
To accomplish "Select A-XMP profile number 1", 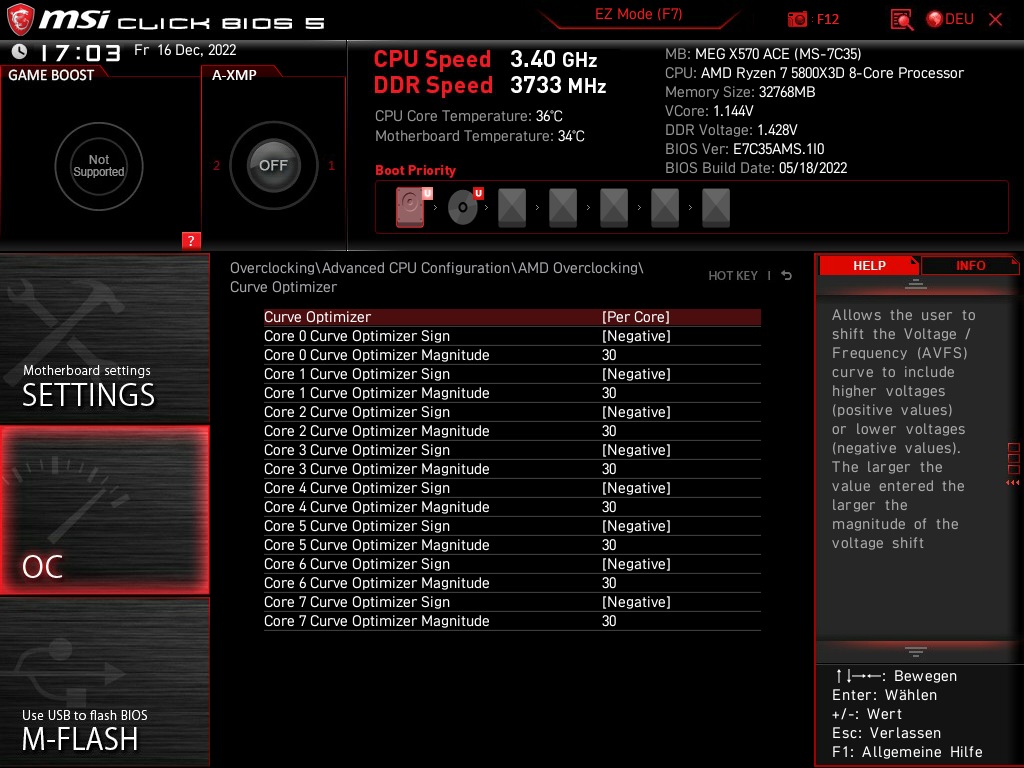I will [x=331, y=166].
